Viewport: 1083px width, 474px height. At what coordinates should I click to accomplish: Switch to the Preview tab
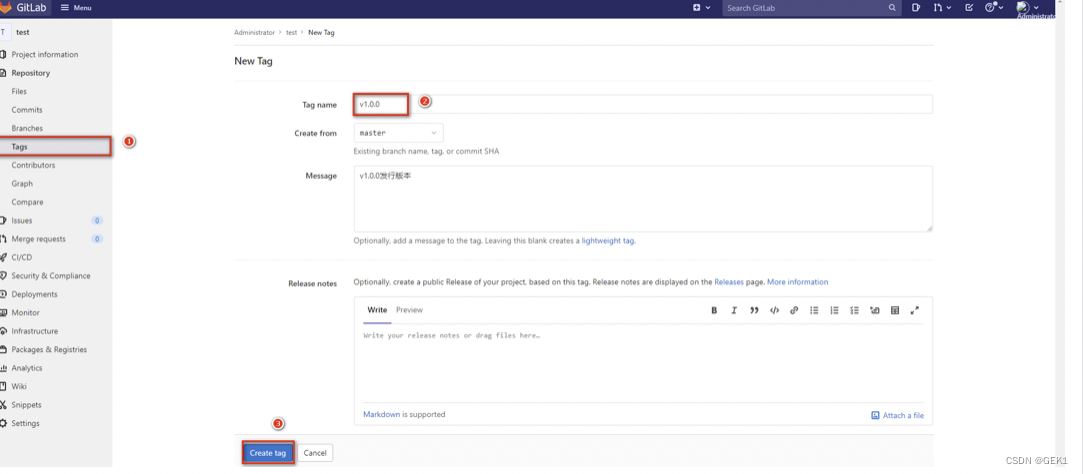click(410, 310)
